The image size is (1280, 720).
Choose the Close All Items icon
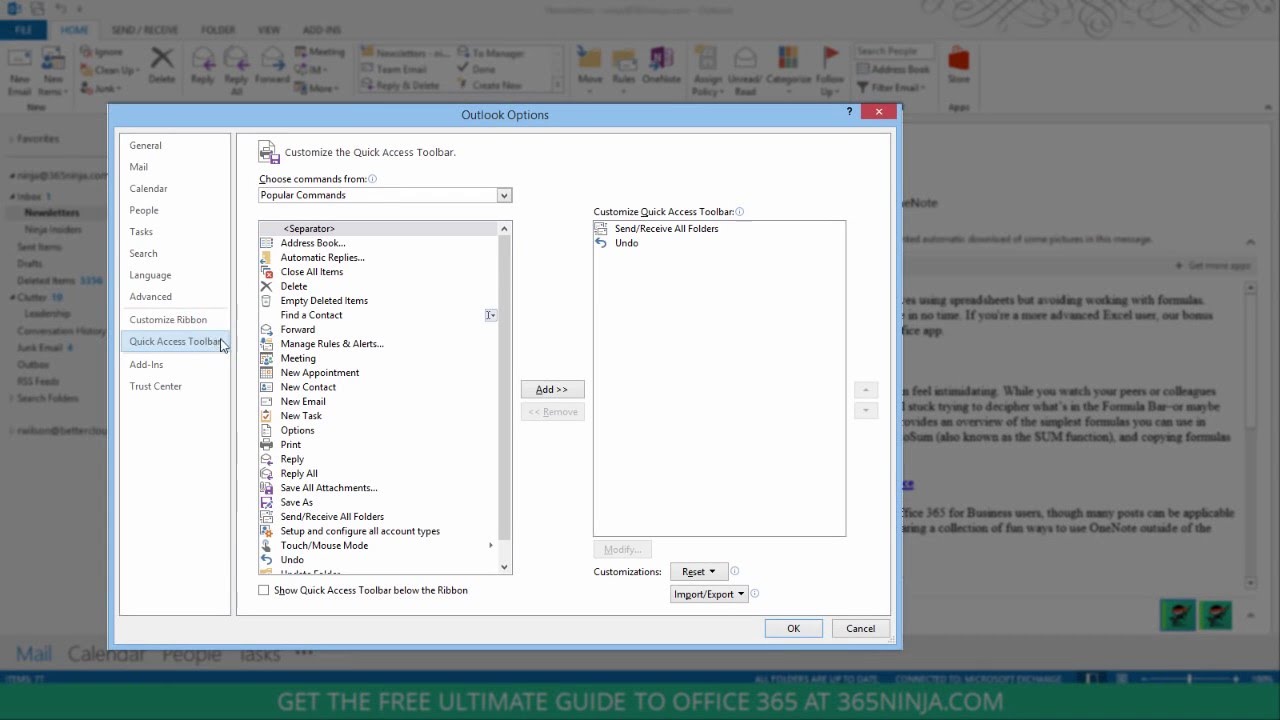point(266,272)
